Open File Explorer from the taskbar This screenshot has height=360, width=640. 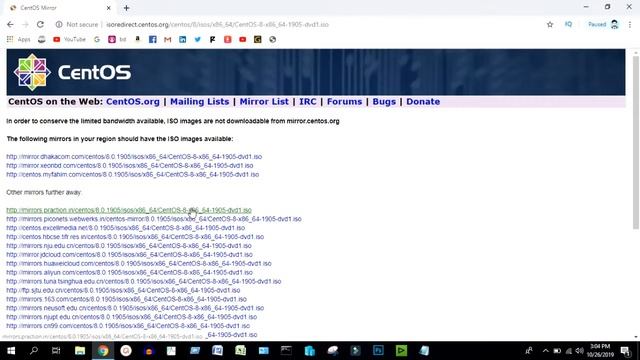[80, 351]
